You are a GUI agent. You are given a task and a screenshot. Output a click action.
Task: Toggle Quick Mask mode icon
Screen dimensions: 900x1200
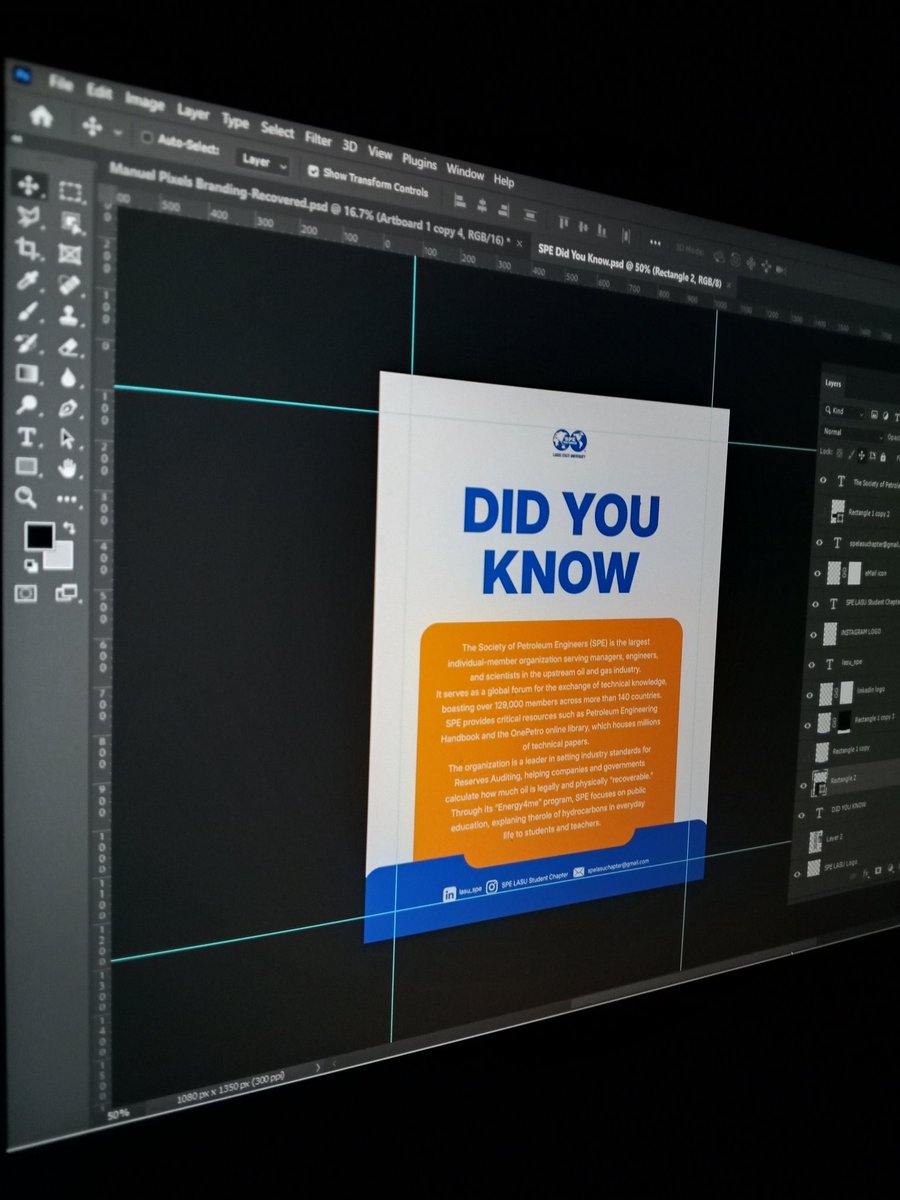click(25, 593)
